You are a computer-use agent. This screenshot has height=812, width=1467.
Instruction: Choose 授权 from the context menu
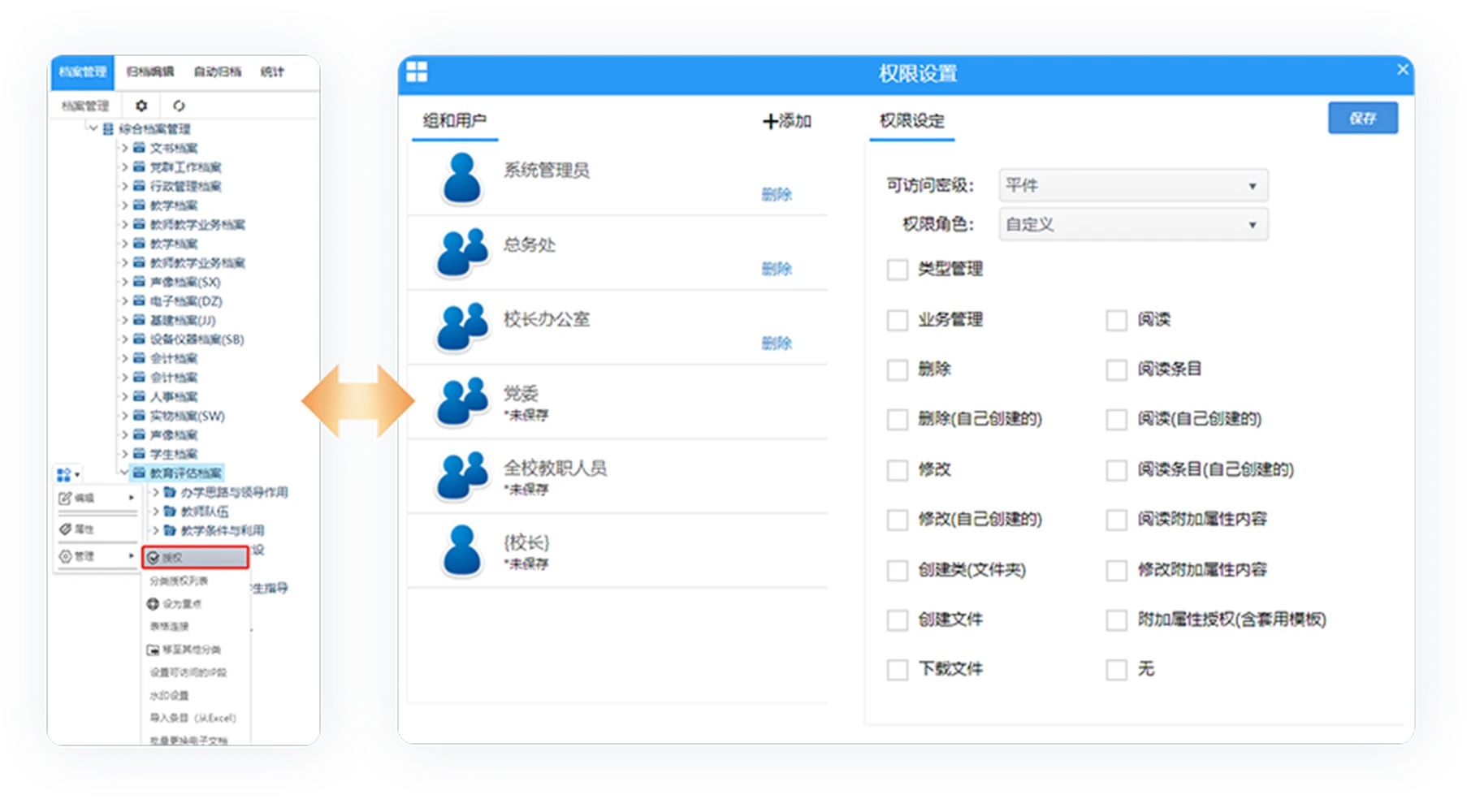coord(195,557)
